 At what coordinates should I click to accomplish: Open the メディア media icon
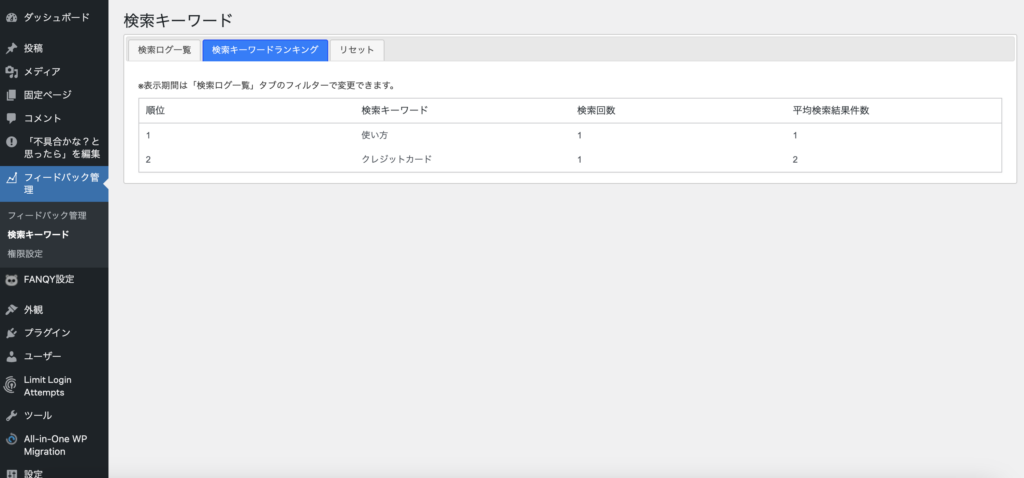coord(11,72)
